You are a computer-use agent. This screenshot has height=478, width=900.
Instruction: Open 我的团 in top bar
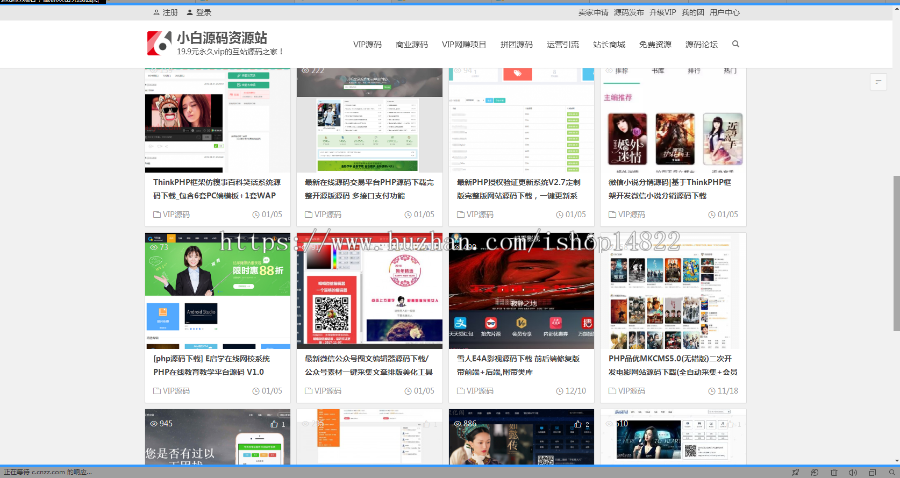693,12
